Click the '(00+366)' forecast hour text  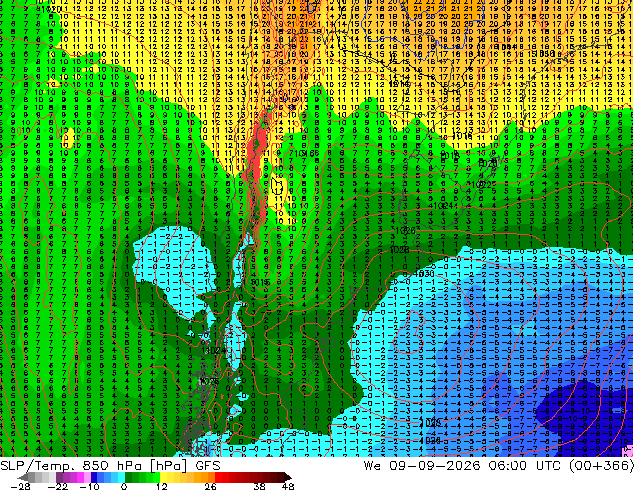point(601,466)
